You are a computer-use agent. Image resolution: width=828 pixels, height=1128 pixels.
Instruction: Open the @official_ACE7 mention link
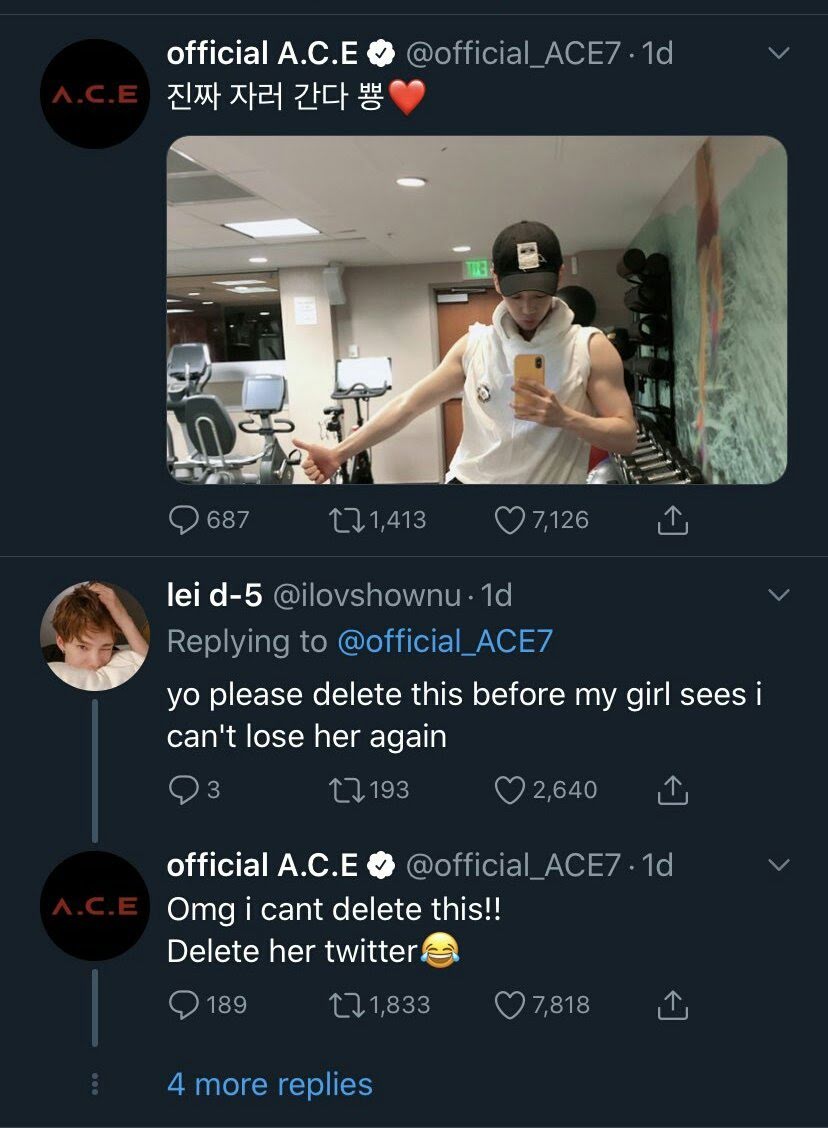click(x=445, y=641)
